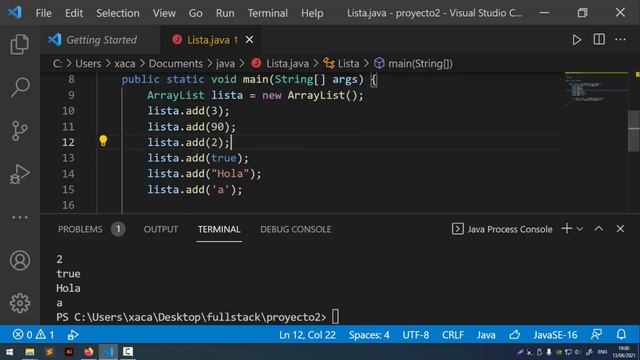Open the Go menu
Viewport: 640px width, 360px height.
tap(196, 13)
